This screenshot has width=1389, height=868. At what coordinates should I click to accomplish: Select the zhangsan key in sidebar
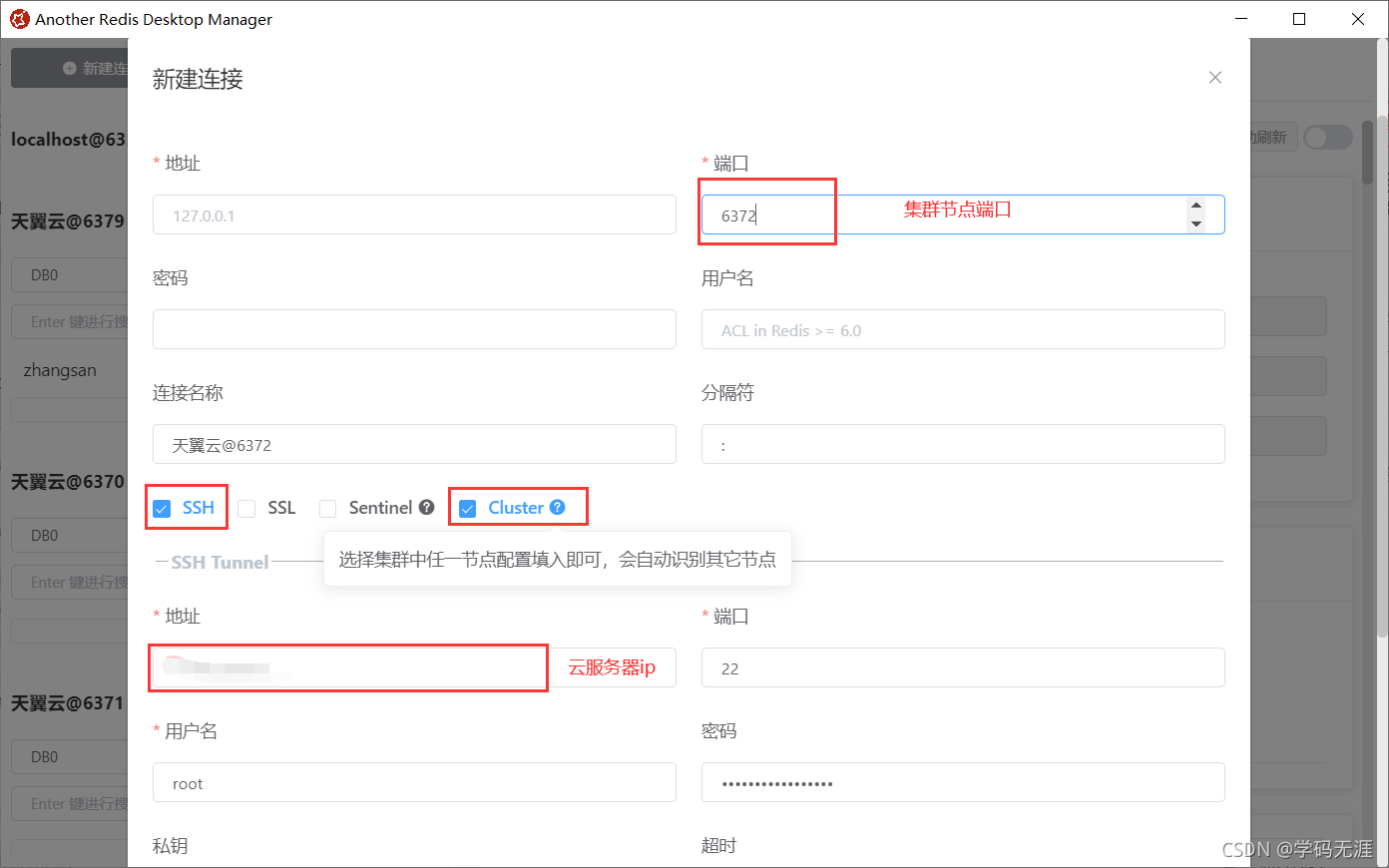(60, 370)
